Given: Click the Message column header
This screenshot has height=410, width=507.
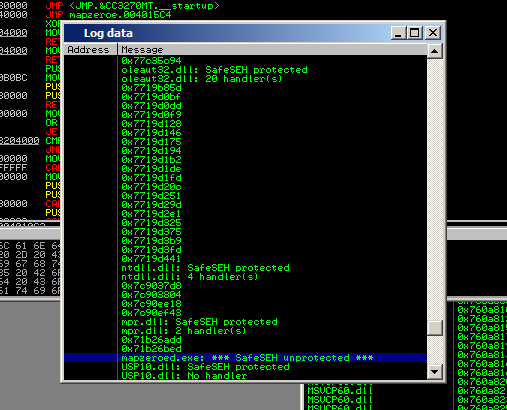Looking at the screenshot, I should 272,50.
